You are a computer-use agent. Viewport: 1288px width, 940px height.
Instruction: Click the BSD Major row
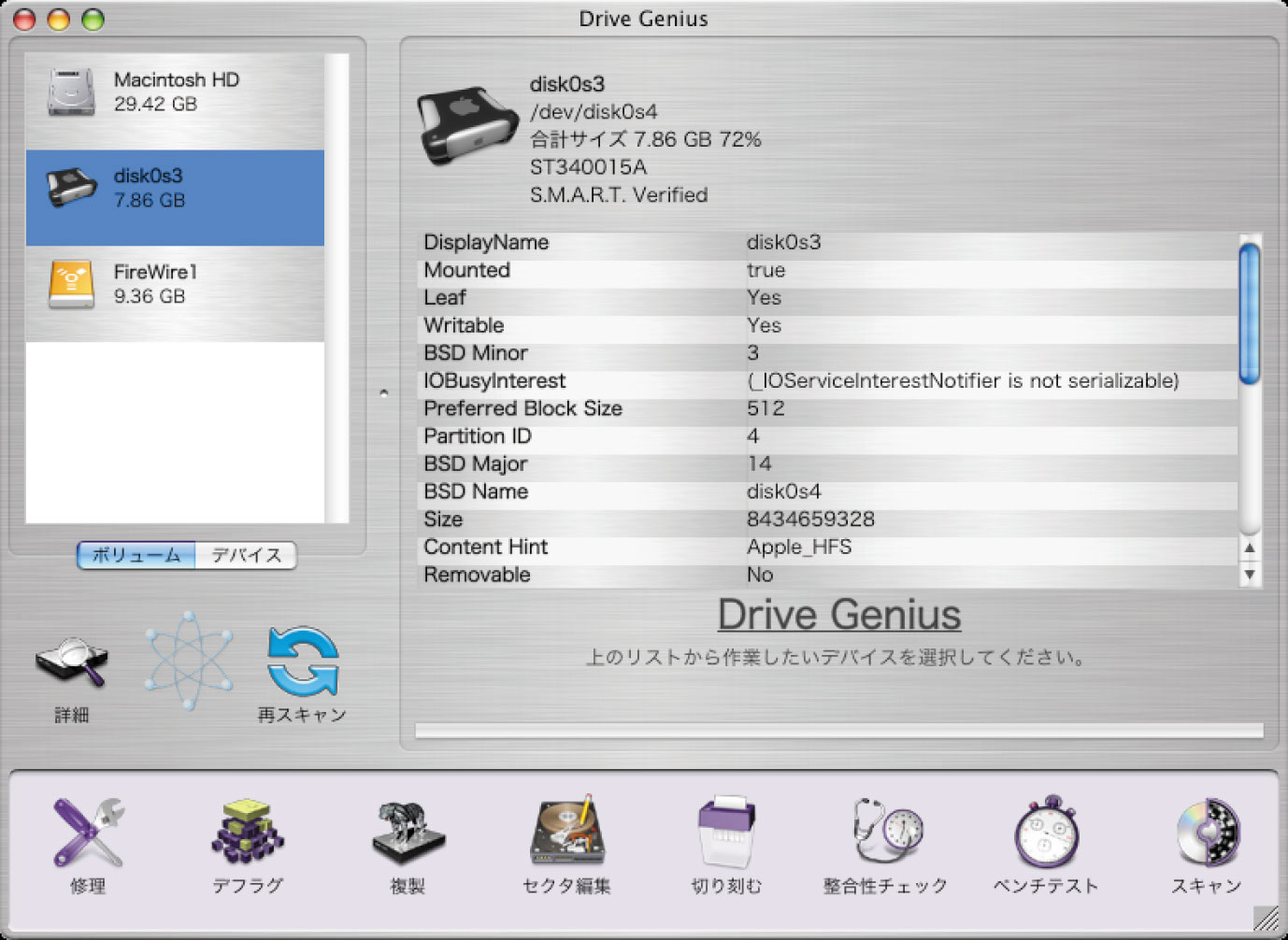click(827, 463)
